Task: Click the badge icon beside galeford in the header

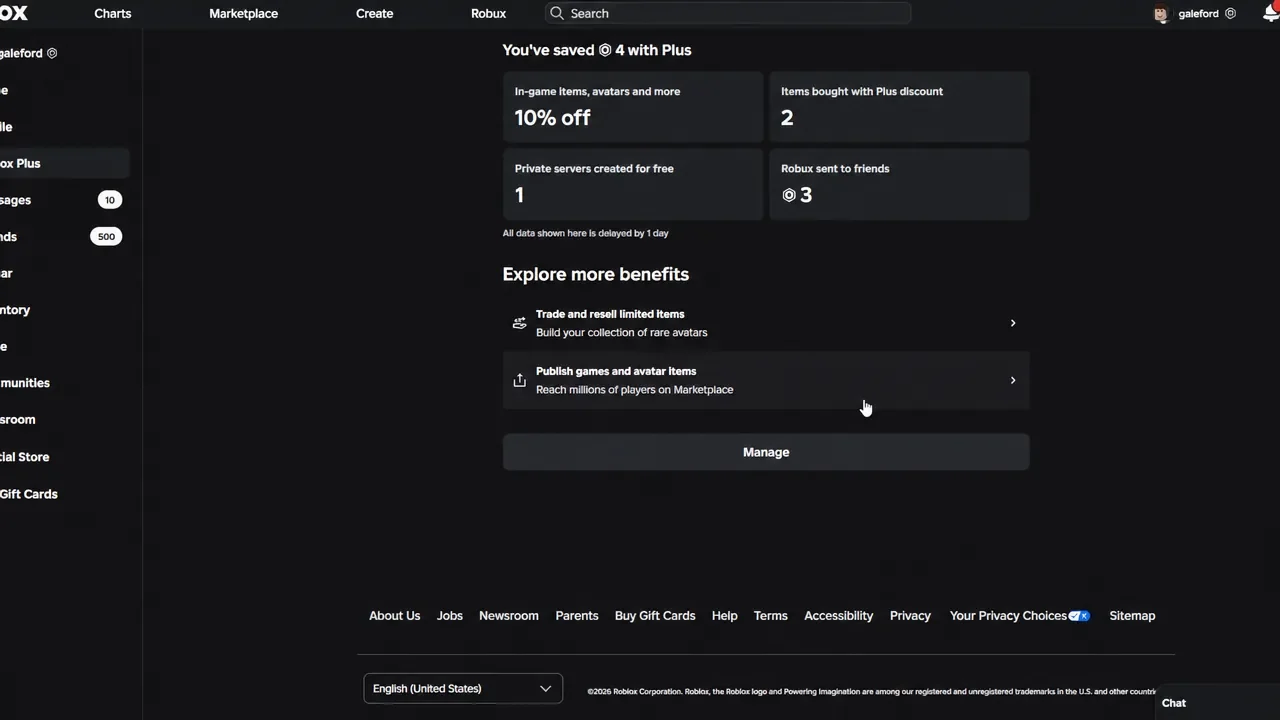Action: pyautogui.click(x=1230, y=14)
